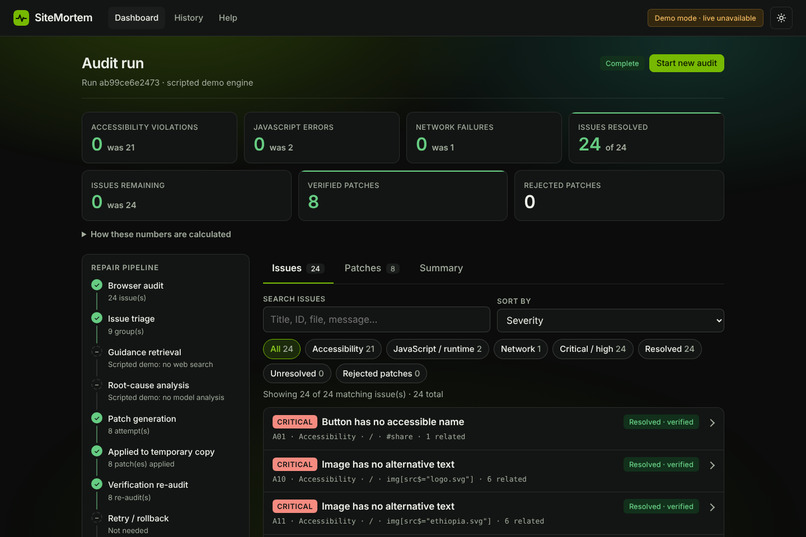Toggle the Accessibility 21 filter chip
The height and width of the screenshot is (537, 806).
[x=343, y=349]
